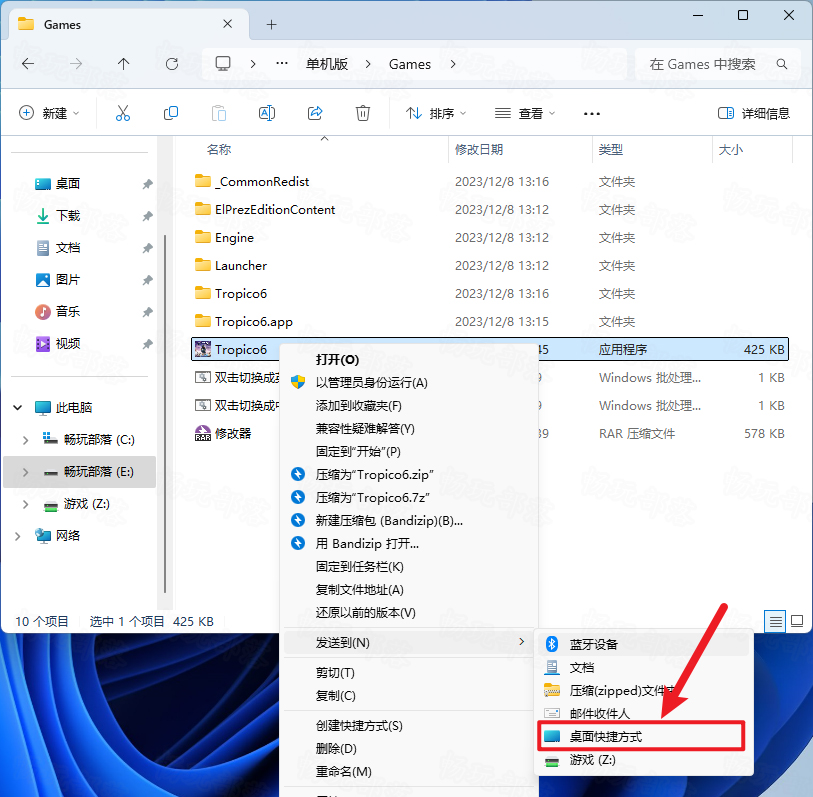
Task: Click the Cut scissors icon
Action: 123,113
